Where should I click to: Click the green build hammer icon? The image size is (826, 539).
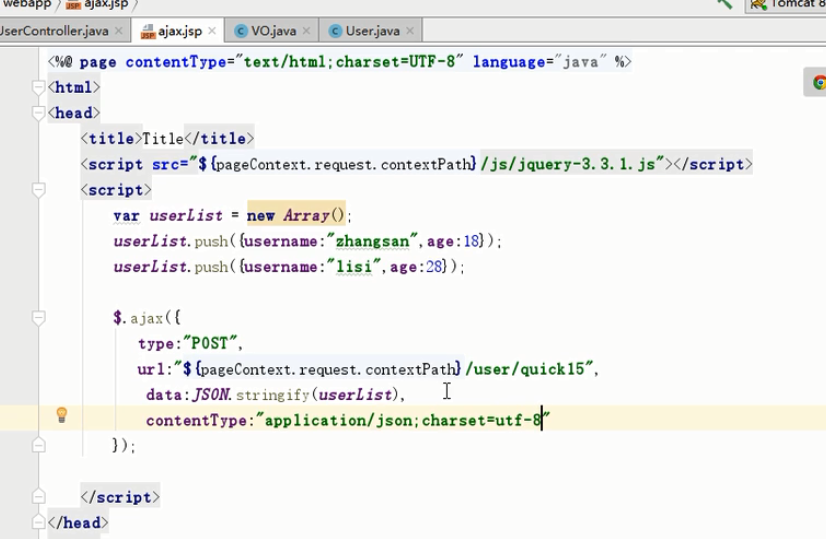pos(725,3)
